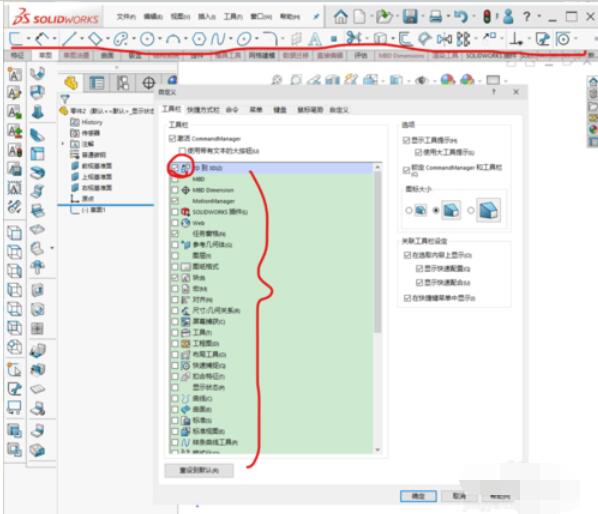Confirm with the 确定 button
Image resolution: width=598 pixels, height=514 pixels.
418,496
